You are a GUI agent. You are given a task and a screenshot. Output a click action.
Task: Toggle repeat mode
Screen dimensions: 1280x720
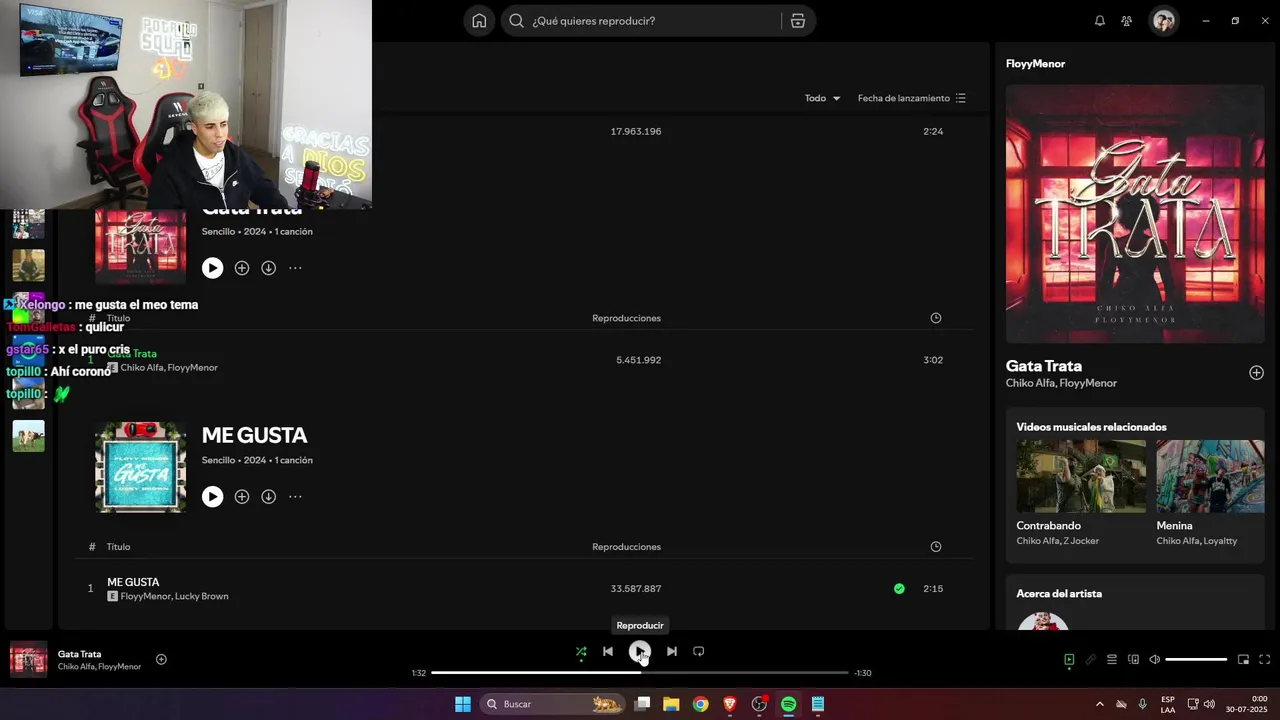(x=699, y=651)
